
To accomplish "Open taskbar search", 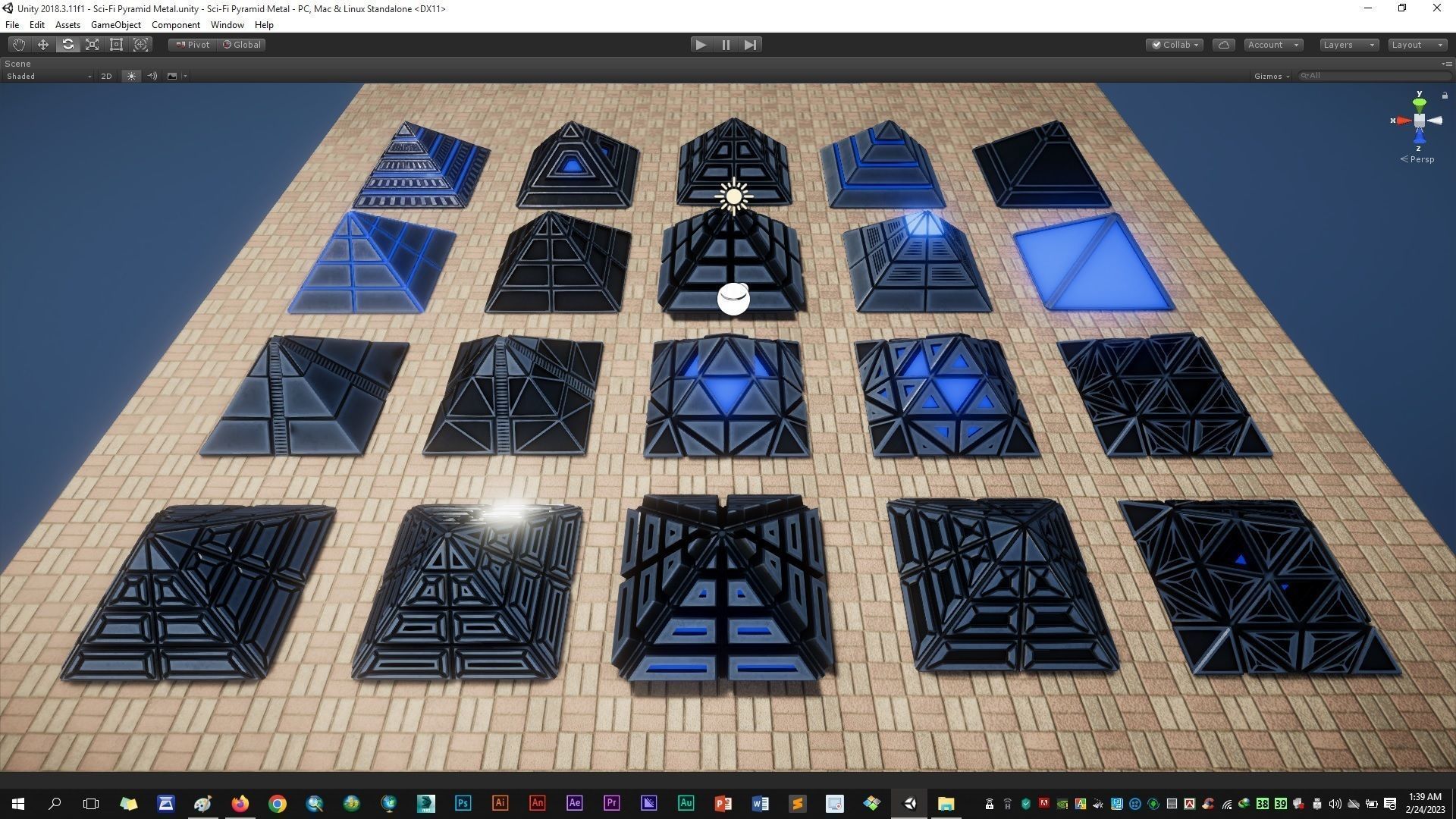I will [55, 803].
